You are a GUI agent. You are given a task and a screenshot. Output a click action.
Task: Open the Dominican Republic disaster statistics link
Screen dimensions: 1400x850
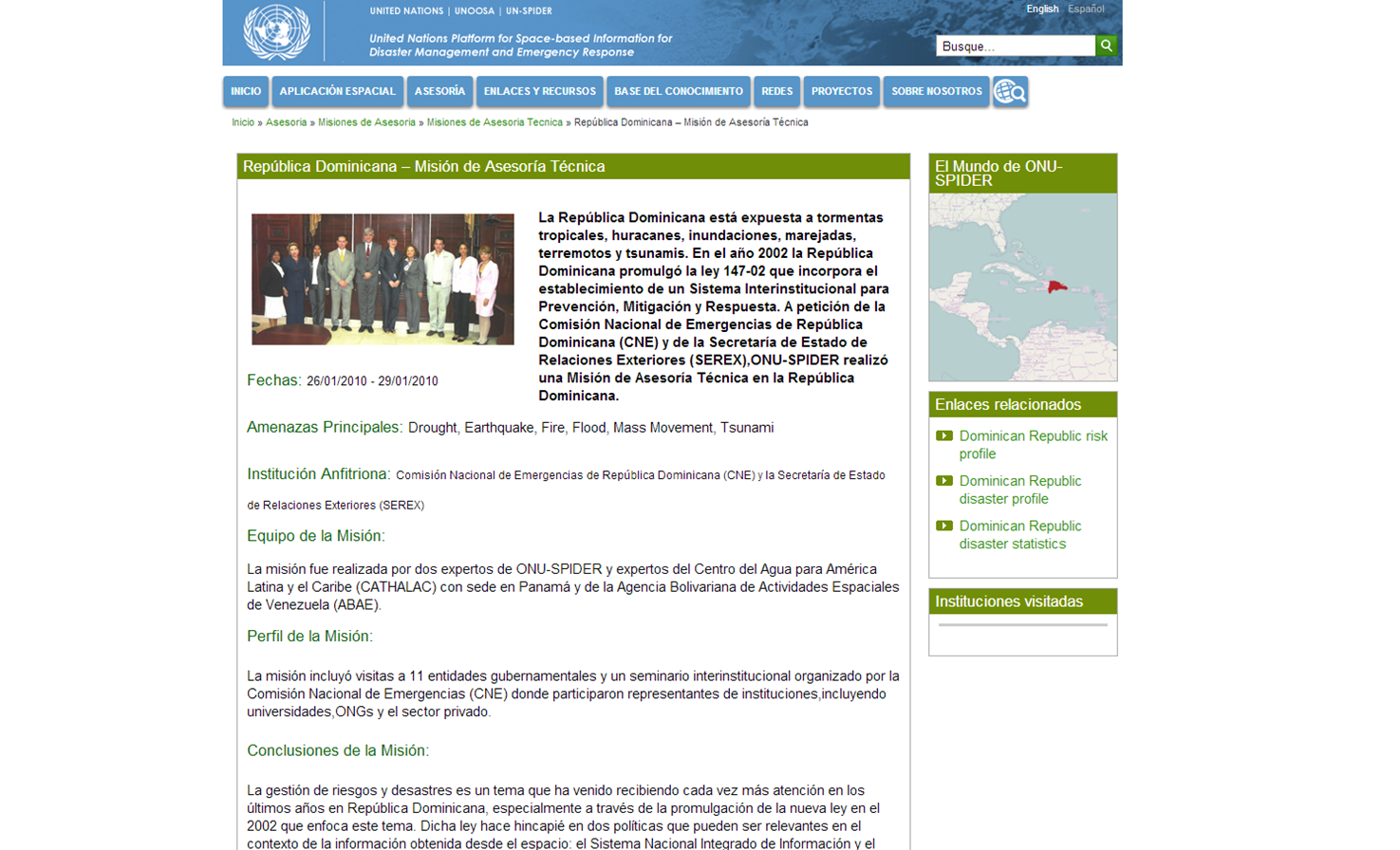(x=1019, y=535)
